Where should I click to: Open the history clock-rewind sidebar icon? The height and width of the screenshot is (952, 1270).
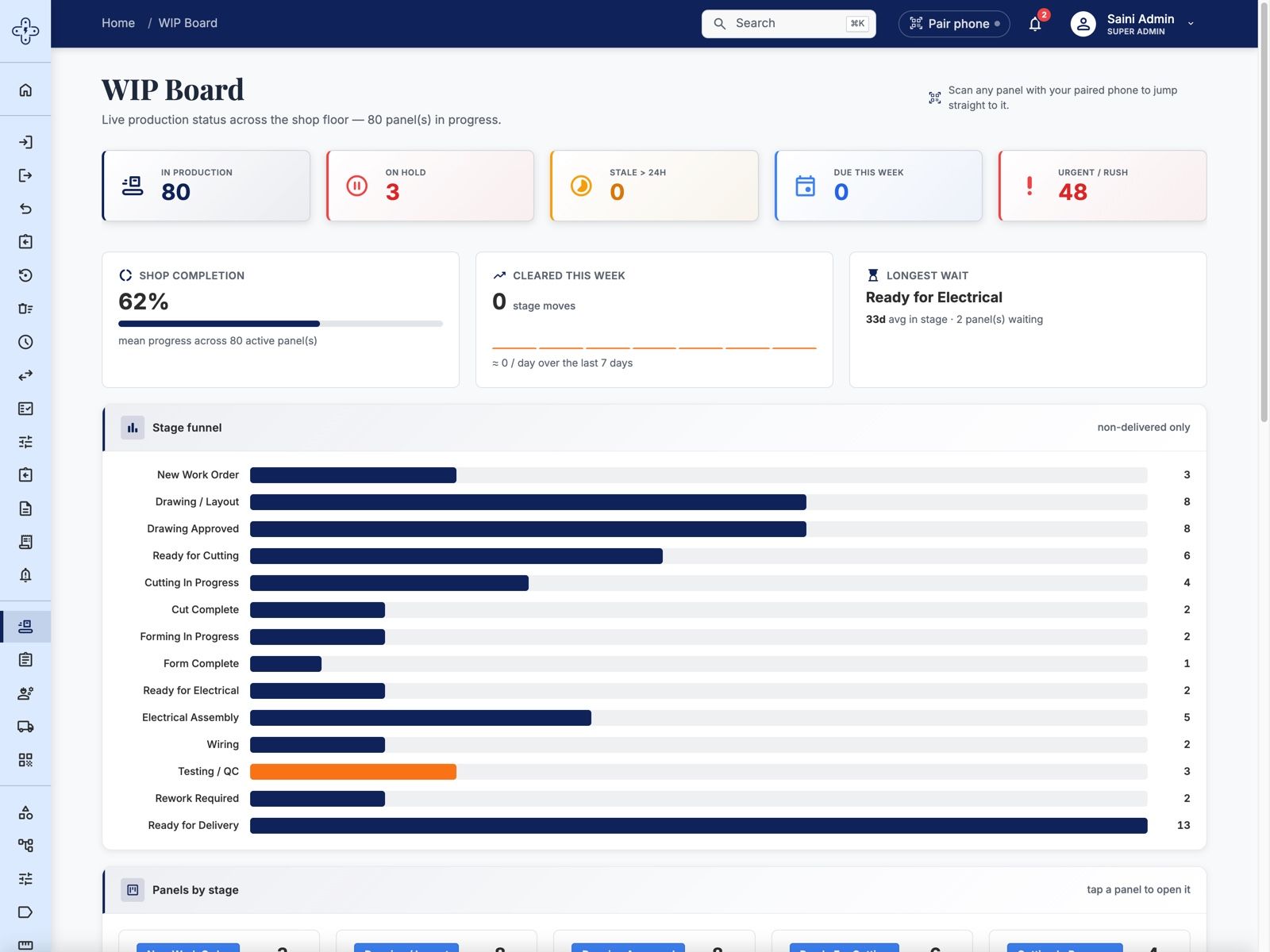click(25, 275)
